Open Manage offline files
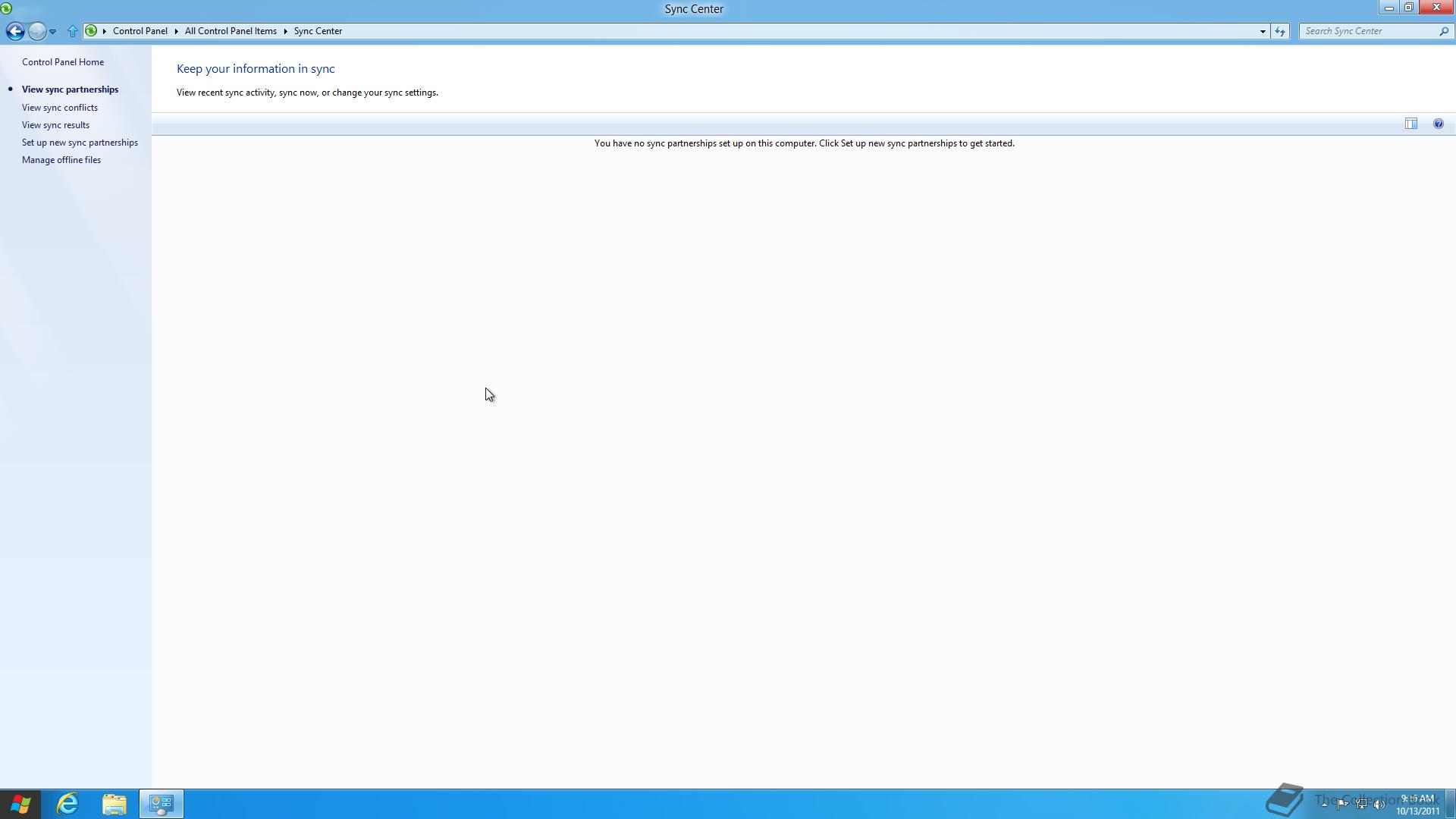1456x819 pixels. [61, 160]
